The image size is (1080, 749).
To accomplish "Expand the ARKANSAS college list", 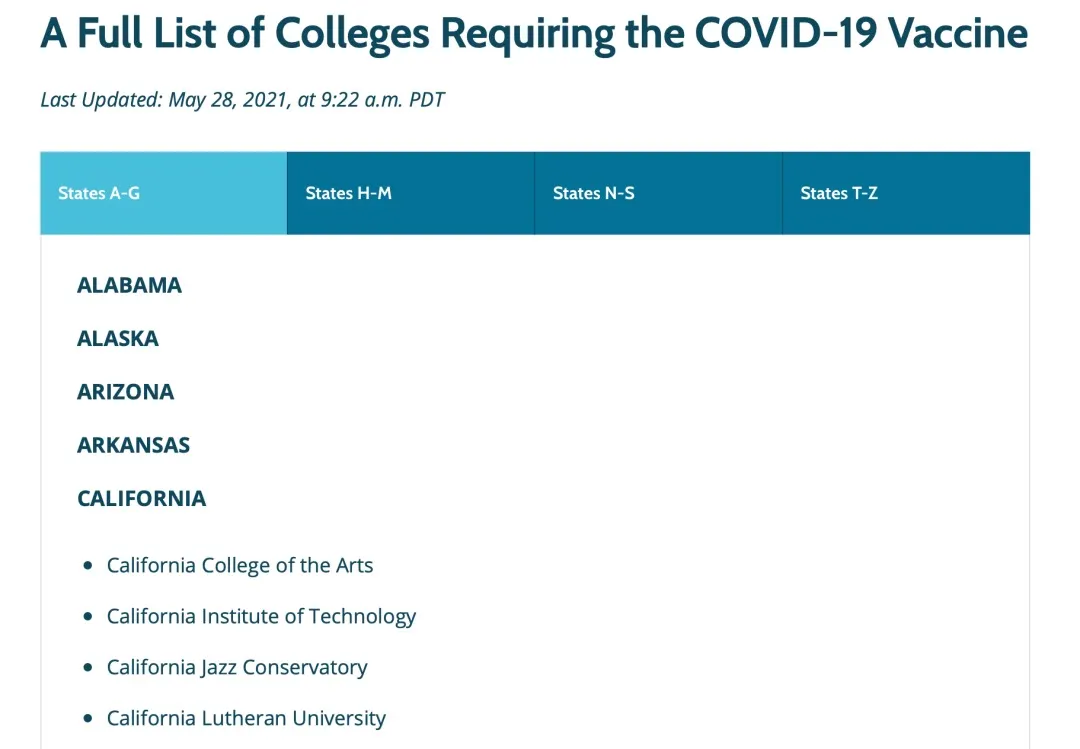I will tap(133, 445).
